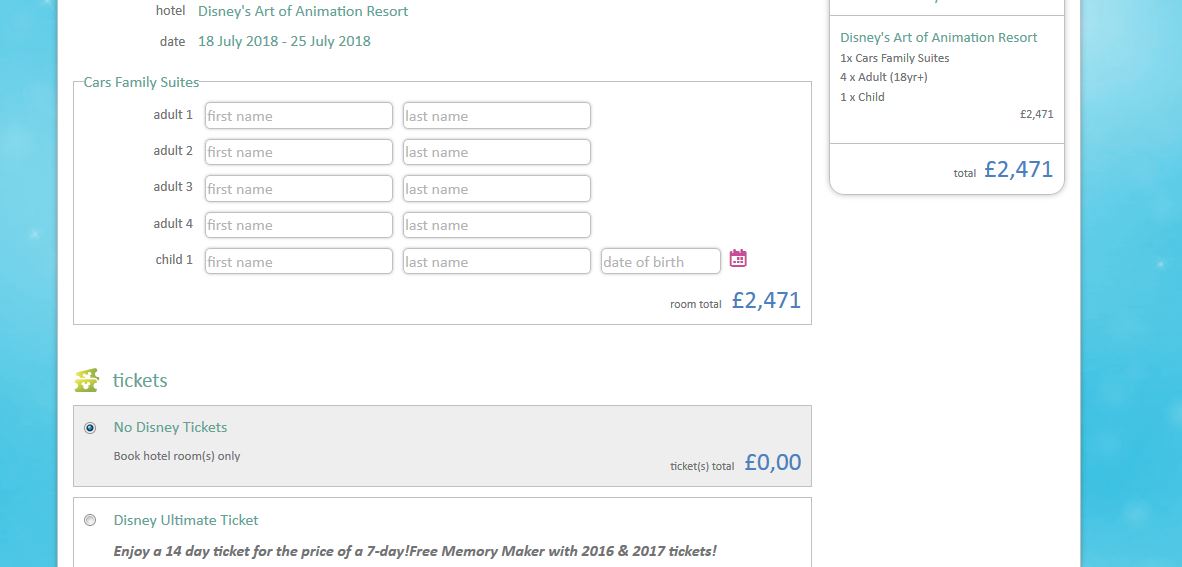Click adult 3 last name input

pos(496,189)
